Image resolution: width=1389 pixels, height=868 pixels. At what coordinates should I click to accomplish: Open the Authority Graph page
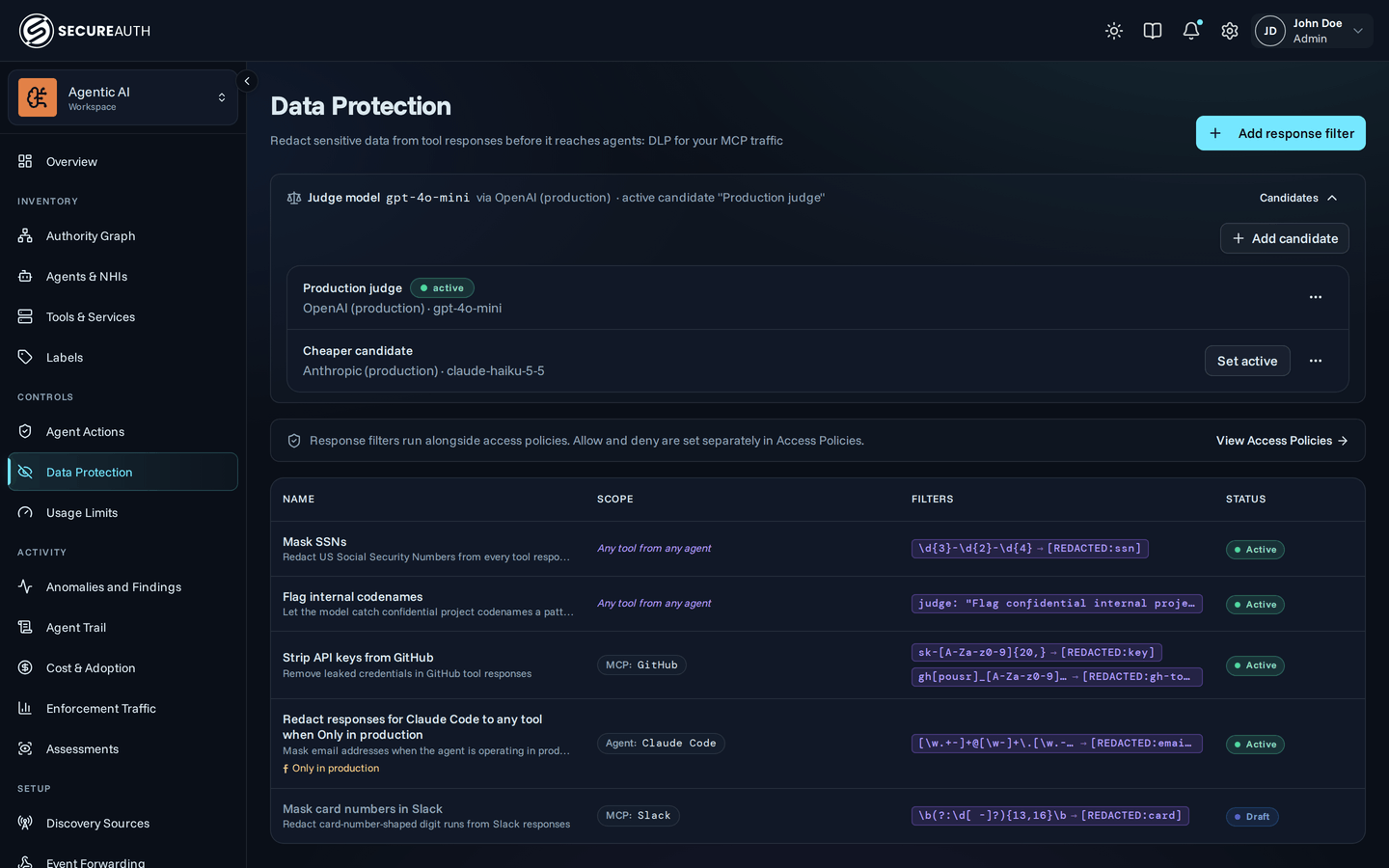tap(123, 235)
